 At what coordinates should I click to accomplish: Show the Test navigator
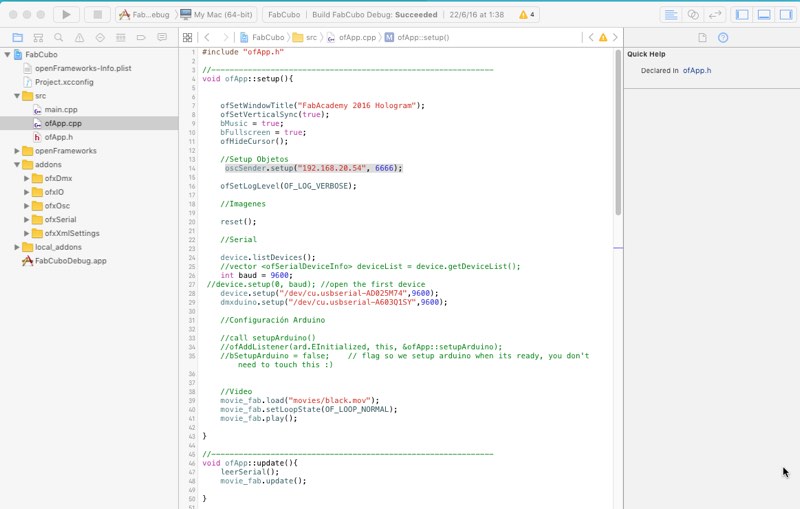point(100,37)
